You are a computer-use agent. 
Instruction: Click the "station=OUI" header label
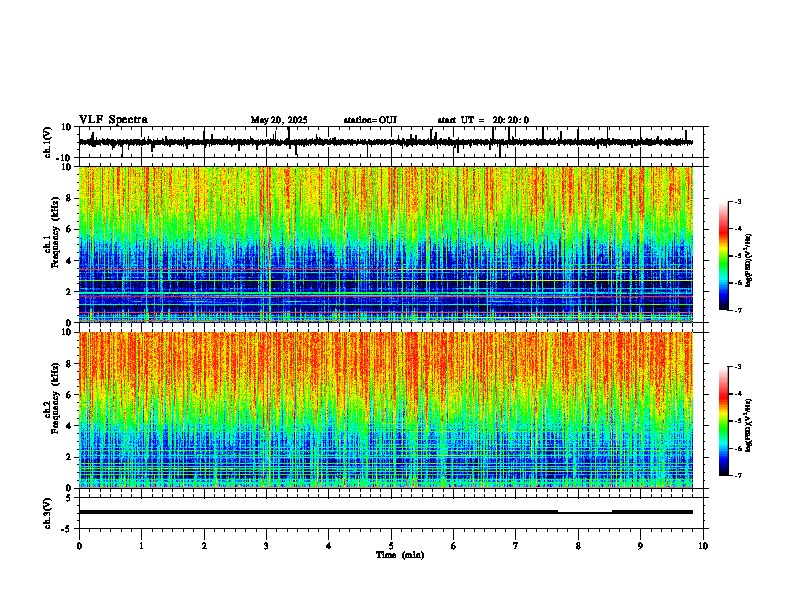370,120
